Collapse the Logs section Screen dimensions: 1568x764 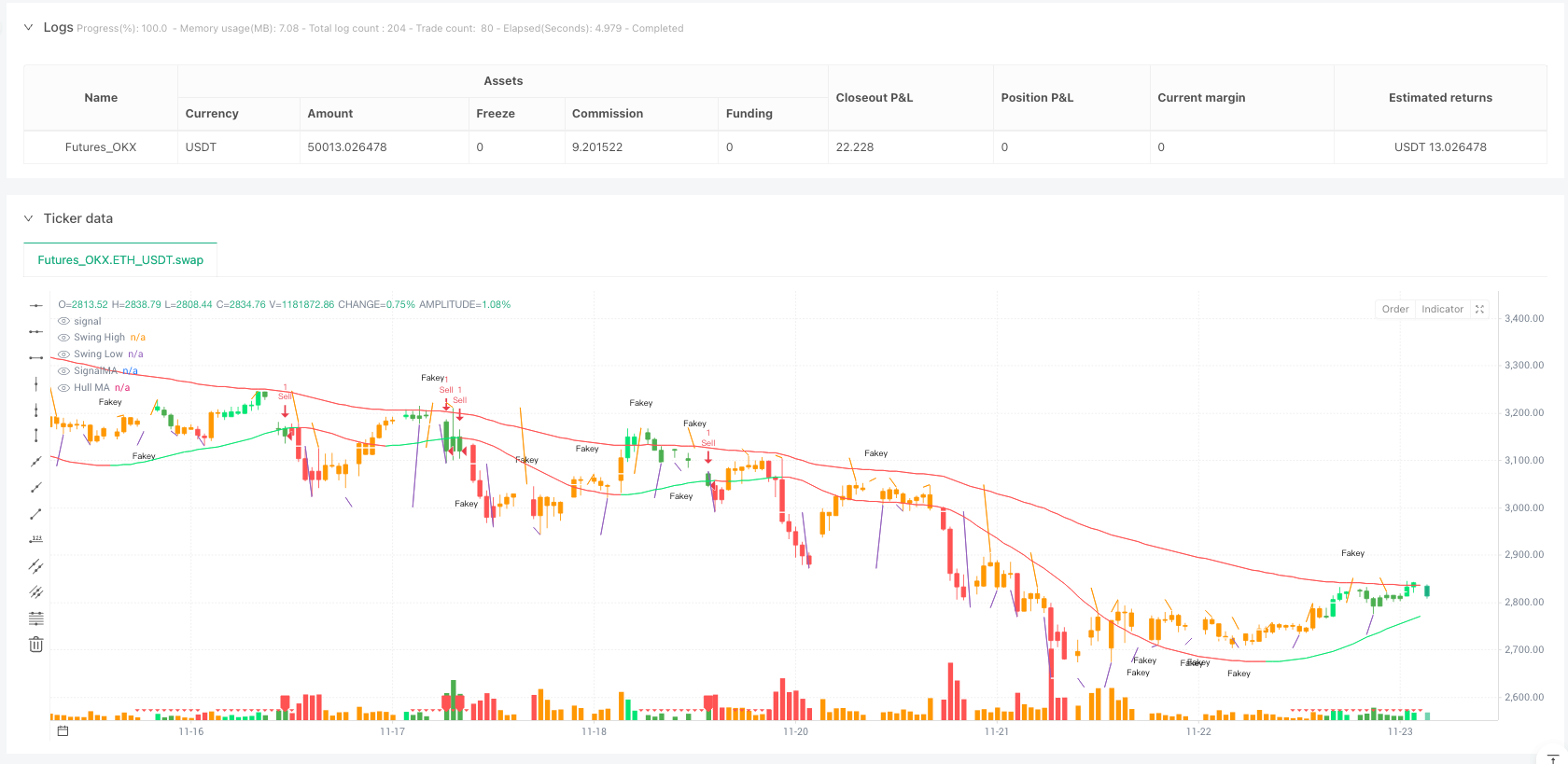[x=28, y=28]
